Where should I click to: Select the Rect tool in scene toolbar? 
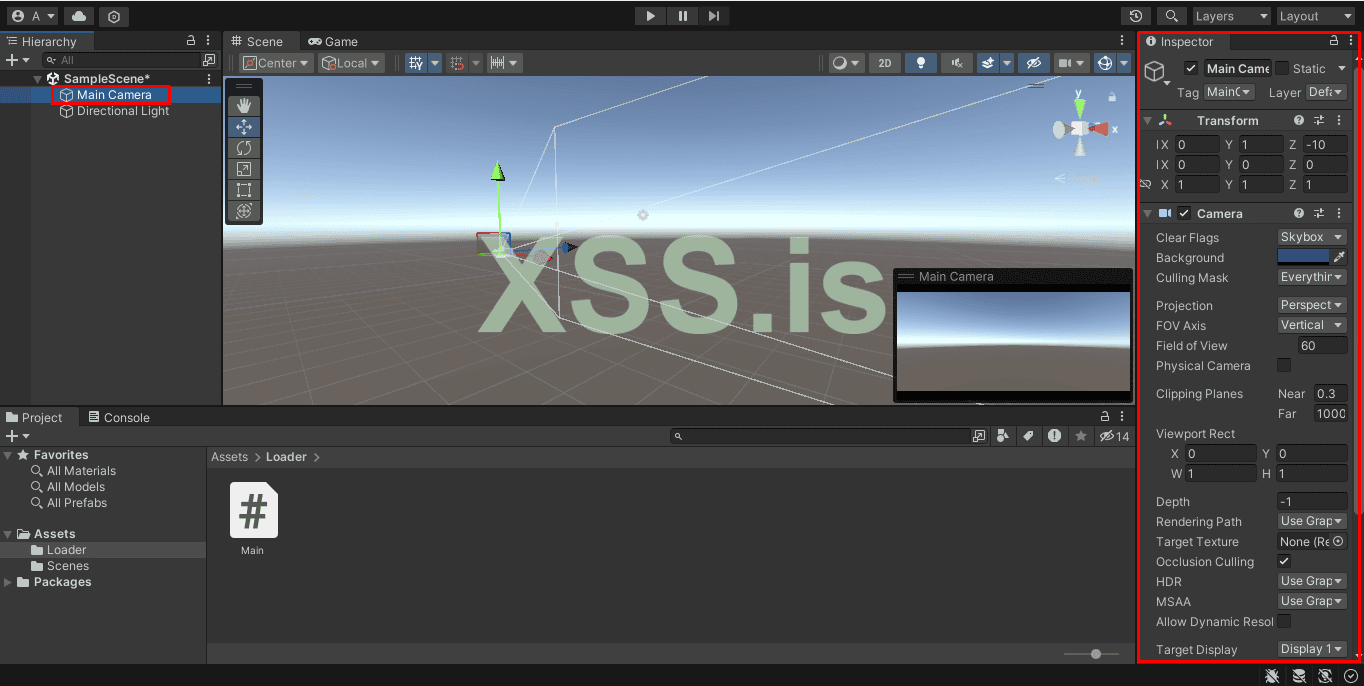[244, 190]
